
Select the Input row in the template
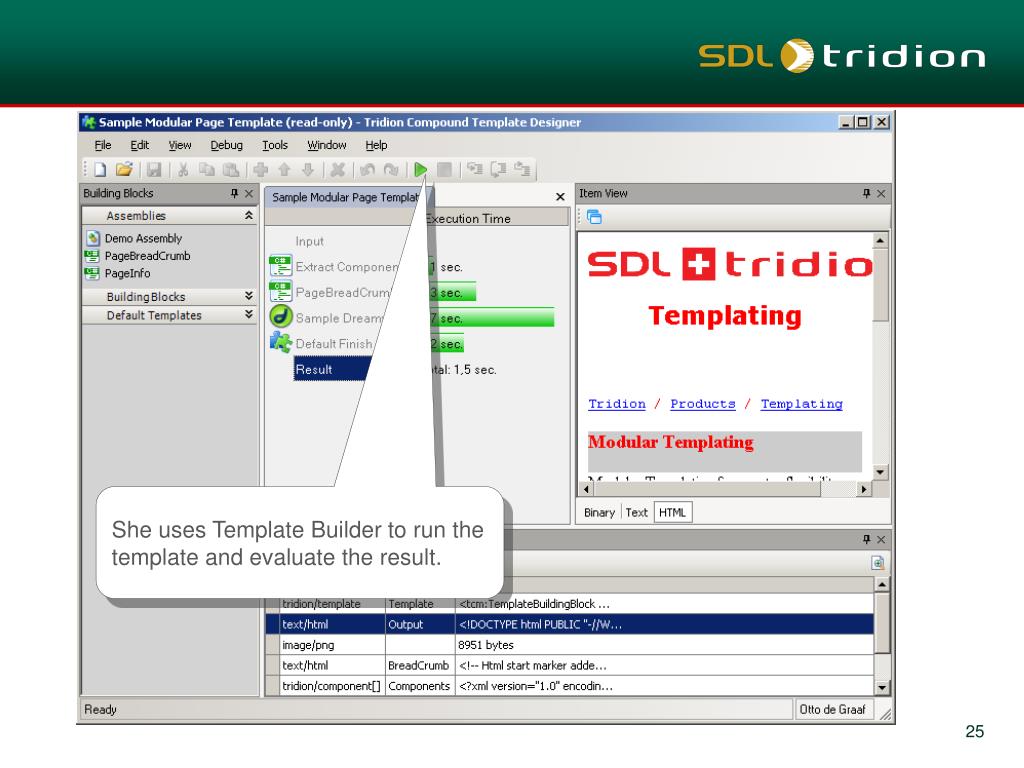coord(310,242)
